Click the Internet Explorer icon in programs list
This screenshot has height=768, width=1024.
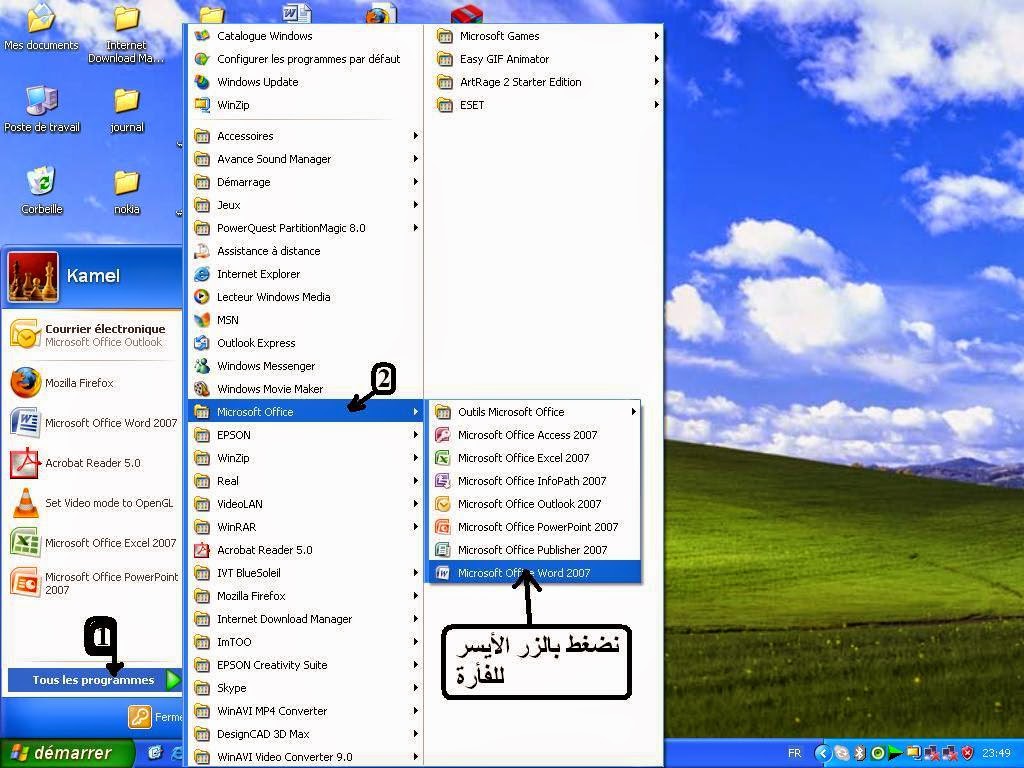pos(202,274)
